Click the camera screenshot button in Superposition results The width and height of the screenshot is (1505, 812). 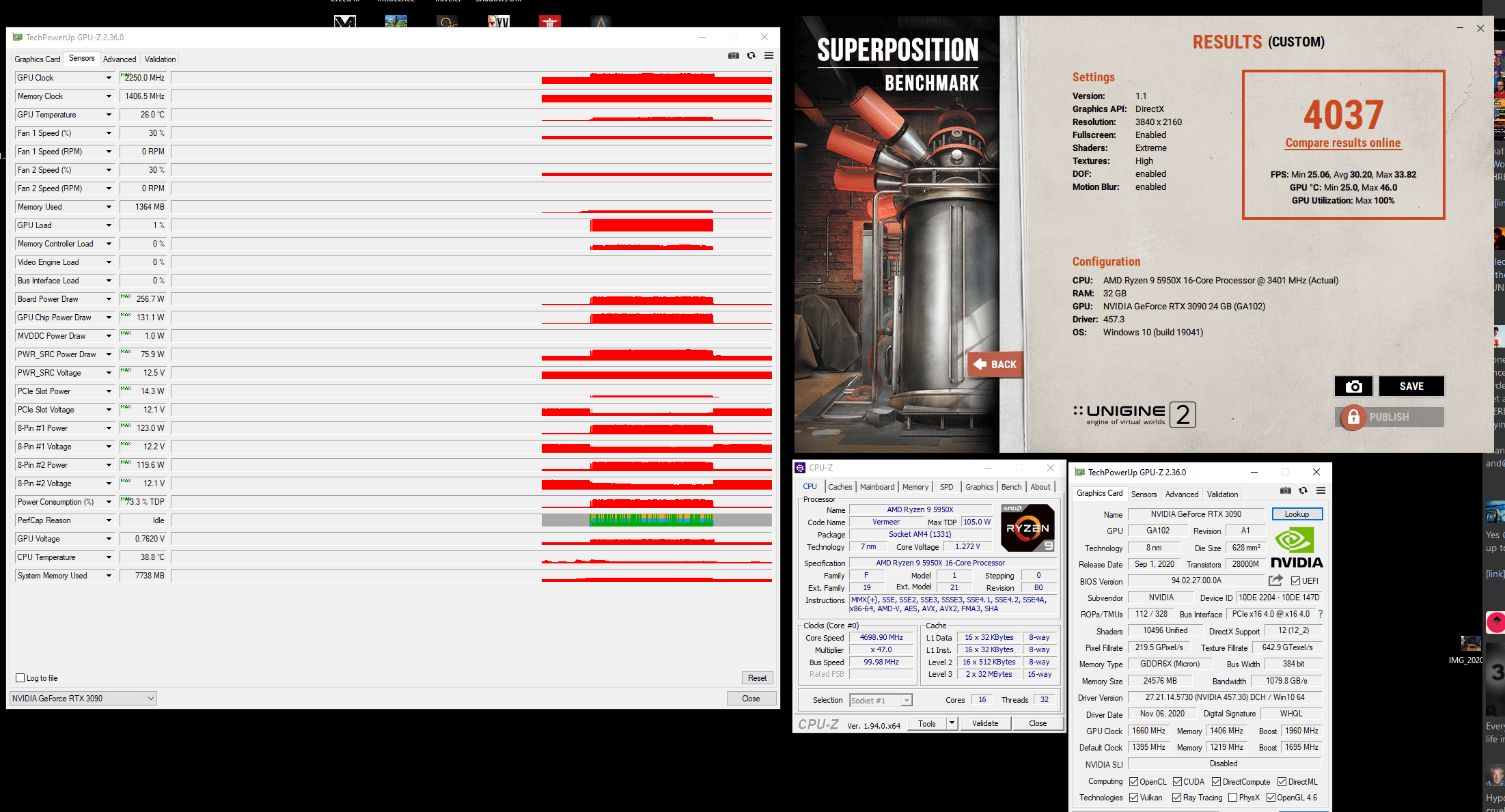[x=1353, y=387]
